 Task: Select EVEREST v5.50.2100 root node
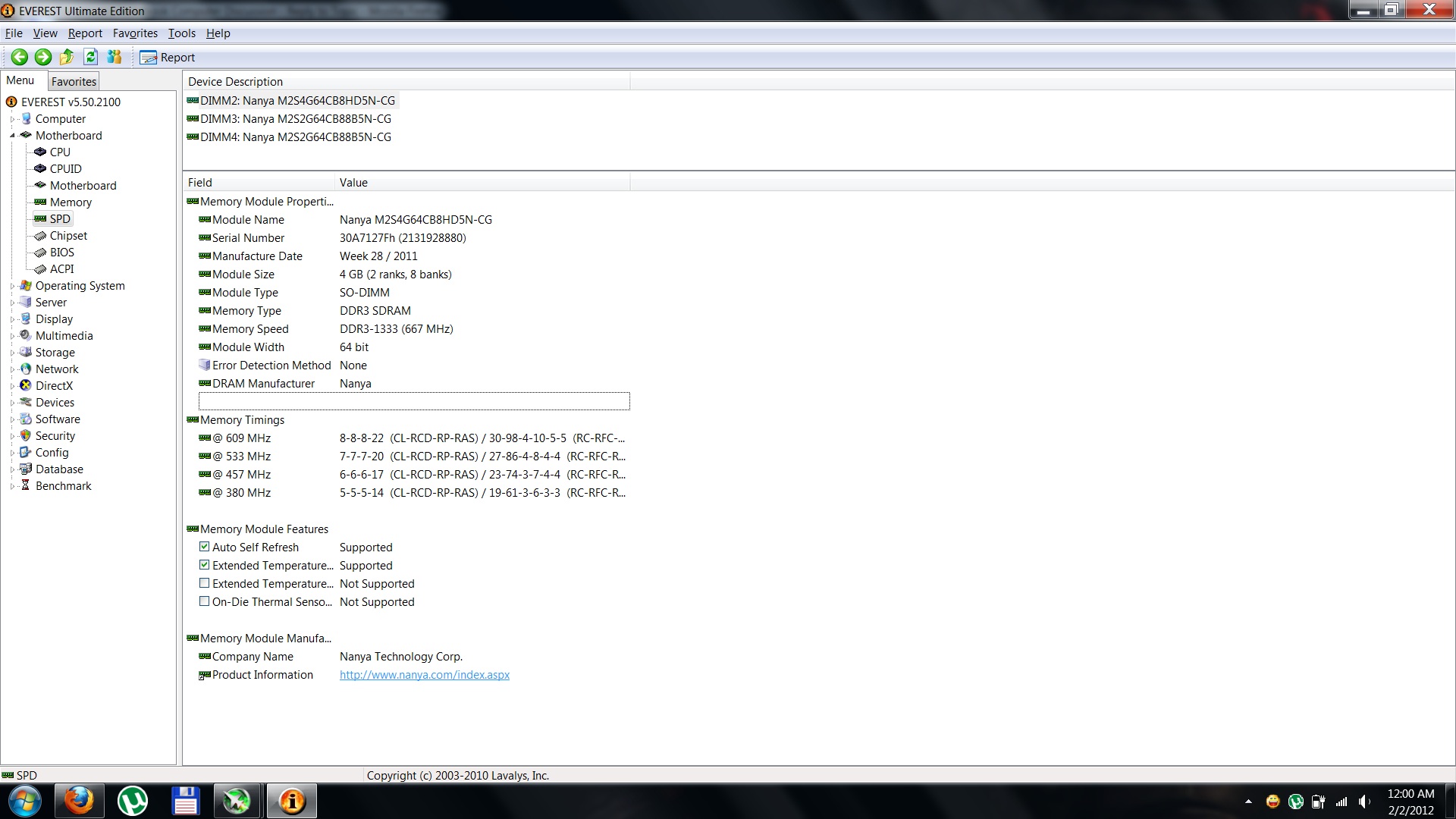point(71,102)
